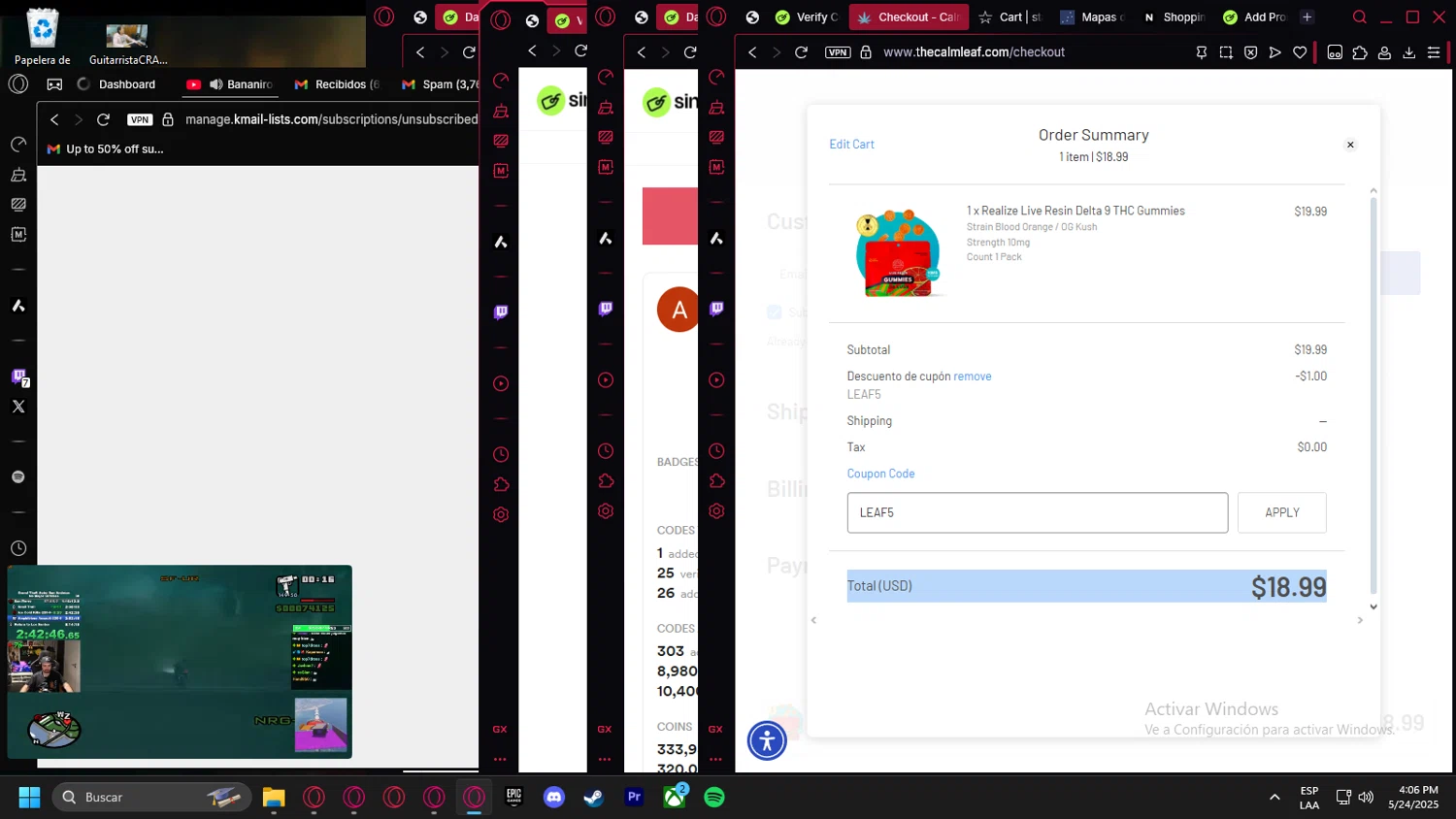1456x819 pixels.
Task: Open the player icon in the checkout window sidebar
Action: [x=716, y=379]
